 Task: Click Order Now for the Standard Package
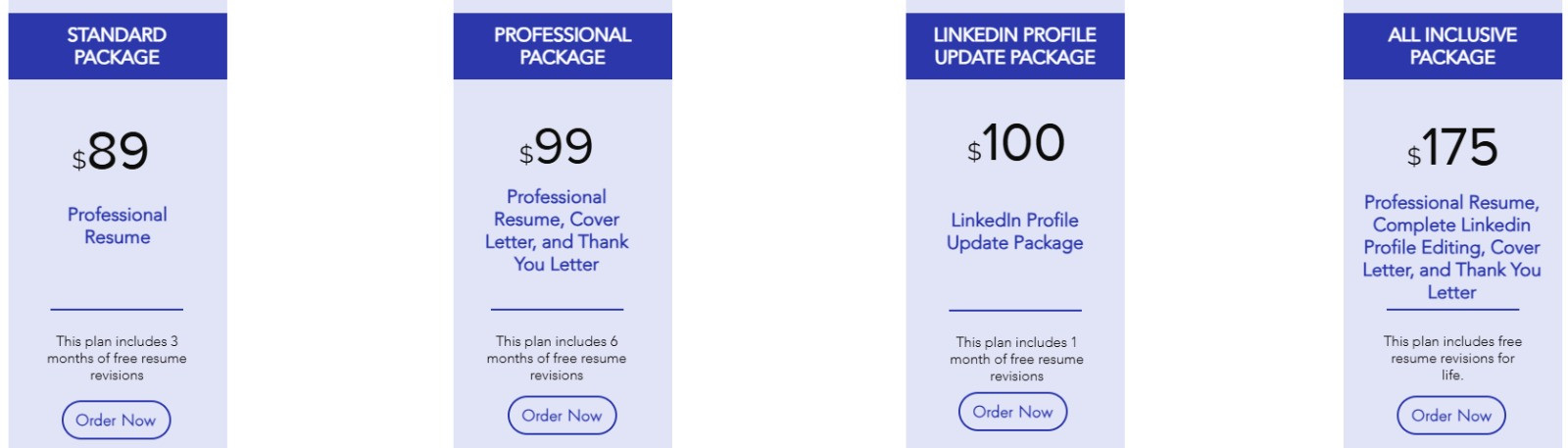tap(116, 420)
